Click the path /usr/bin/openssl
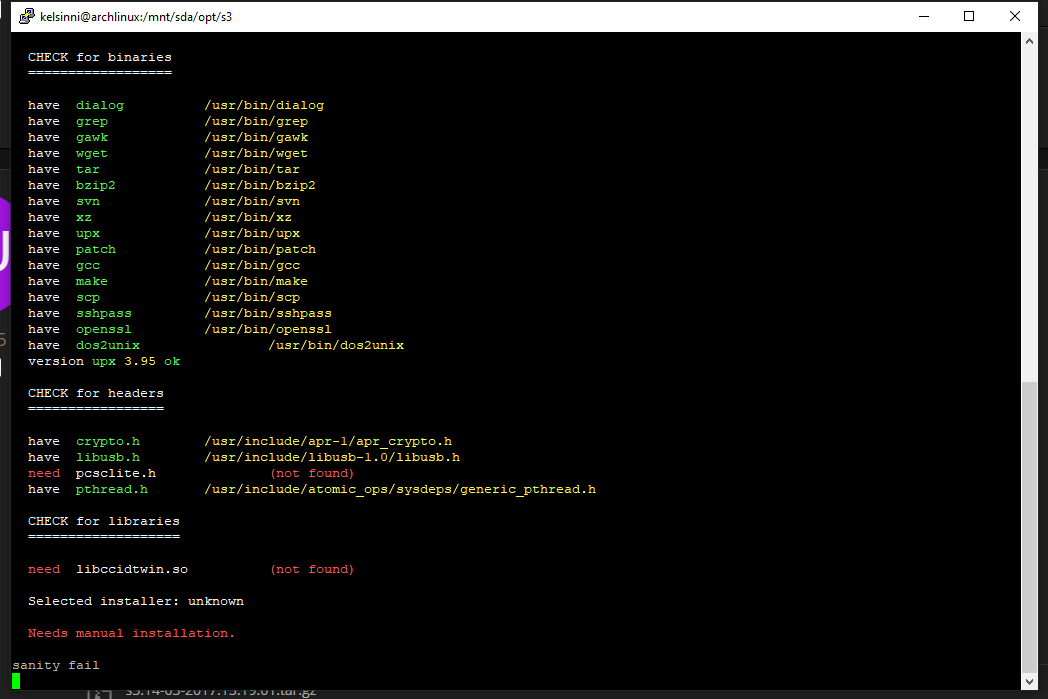 [x=268, y=329]
